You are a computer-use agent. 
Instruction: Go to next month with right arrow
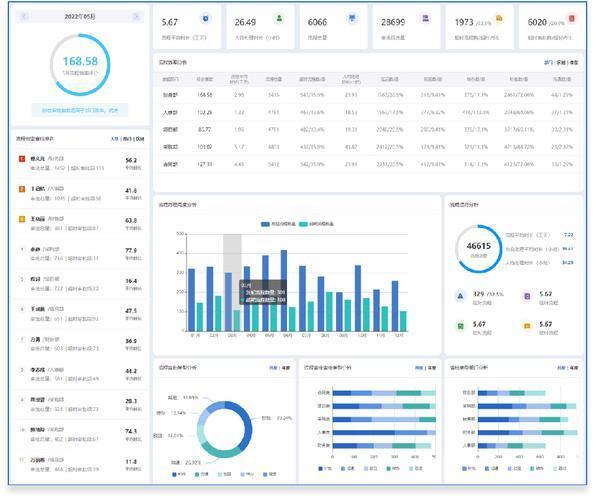pyautogui.click(x=136, y=16)
